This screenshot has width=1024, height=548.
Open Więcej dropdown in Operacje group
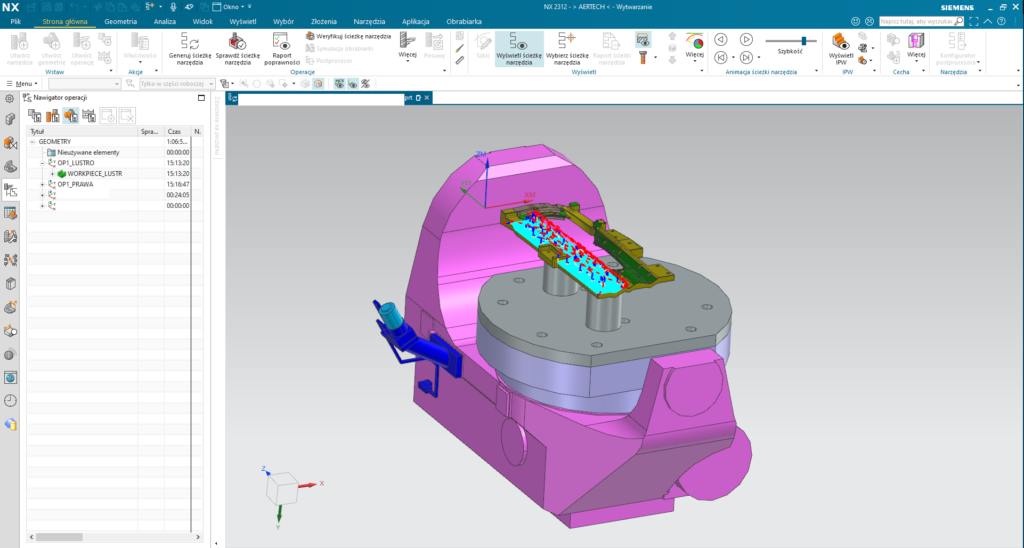(x=408, y=47)
